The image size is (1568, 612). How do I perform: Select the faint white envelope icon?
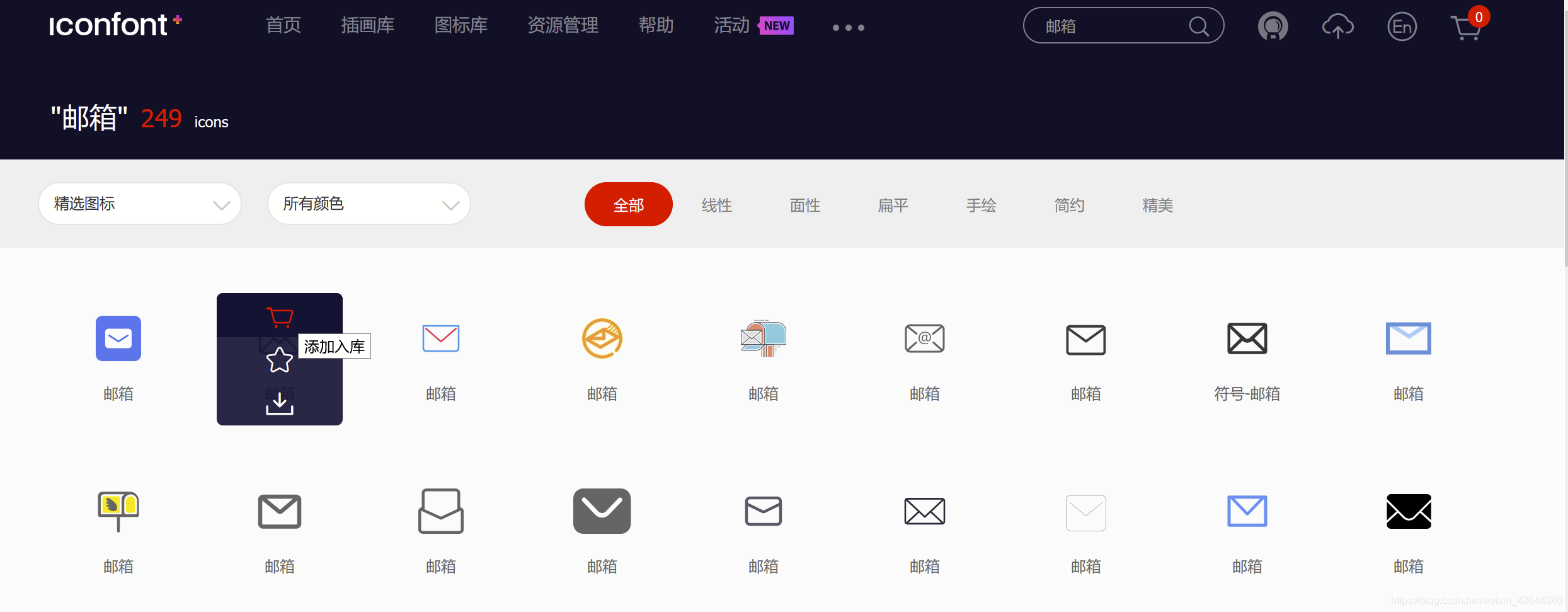coord(1086,512)
